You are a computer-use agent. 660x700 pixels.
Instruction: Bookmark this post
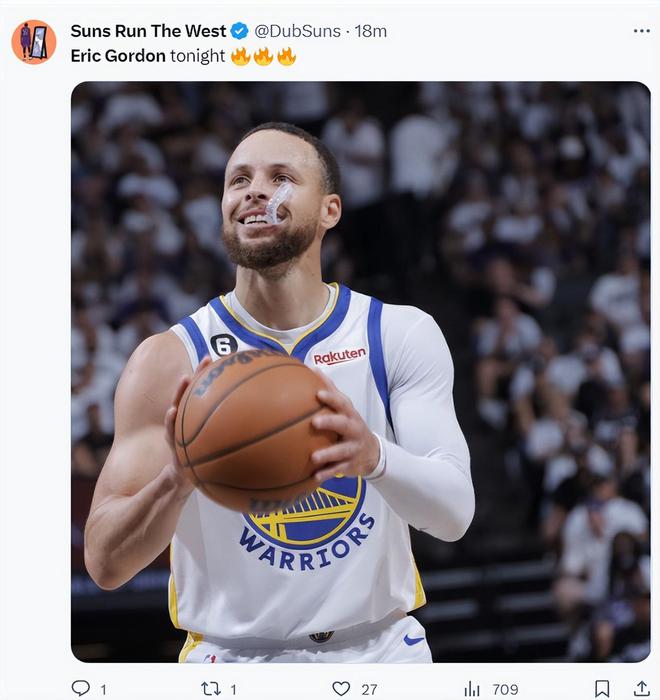(602, 688)
